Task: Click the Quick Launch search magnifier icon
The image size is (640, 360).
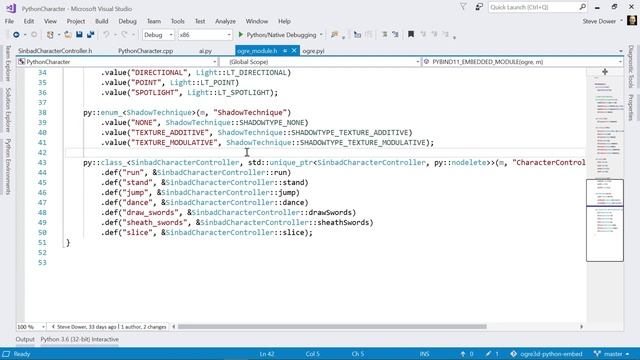Action: point(582,7)
